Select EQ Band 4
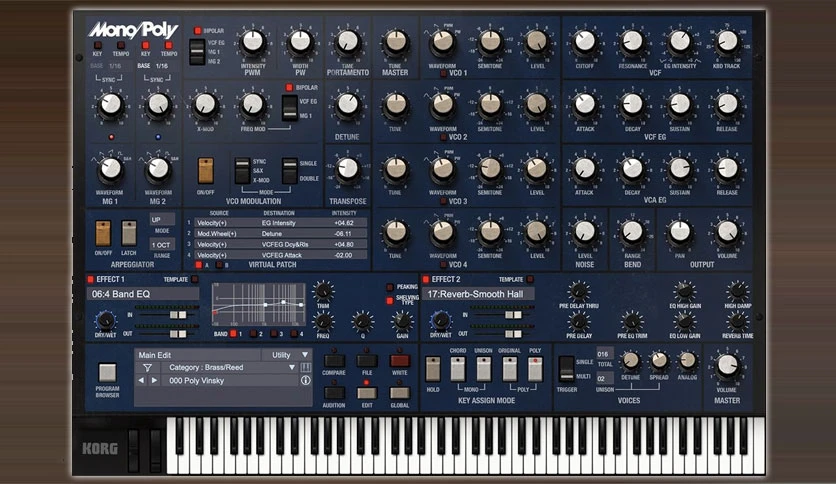This screenshot has width=836, height=484. (294, 334)
